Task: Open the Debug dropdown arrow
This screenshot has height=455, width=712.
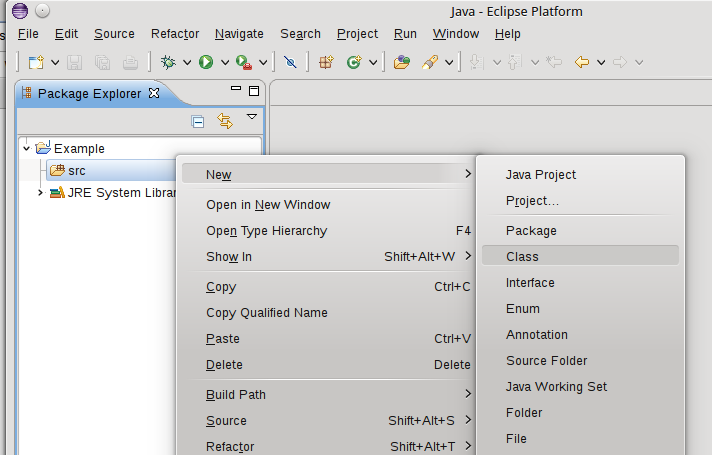Action: 187,62
